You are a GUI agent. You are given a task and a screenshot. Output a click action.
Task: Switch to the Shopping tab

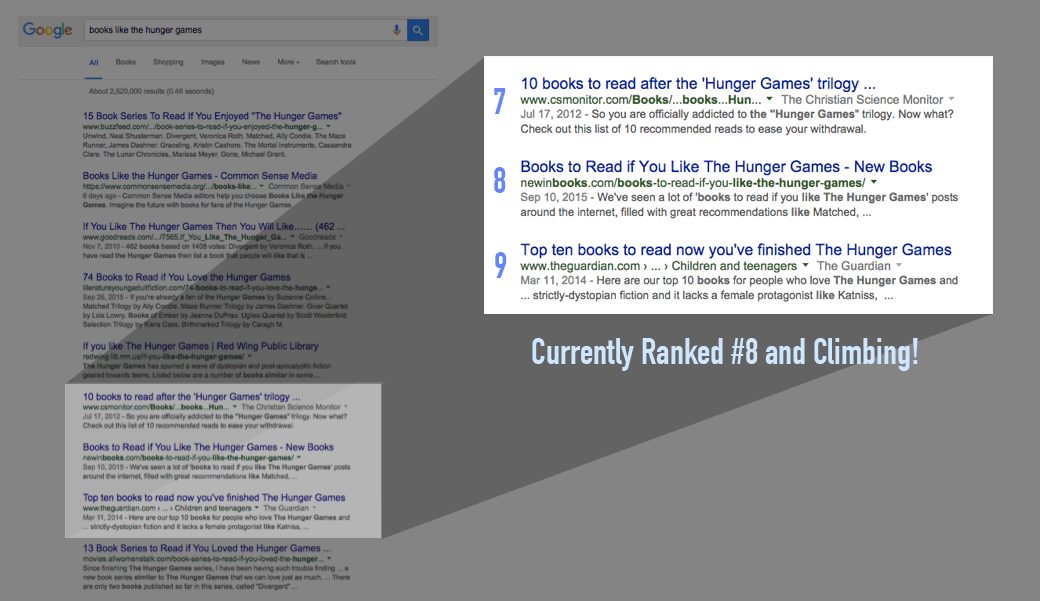(x=168, y=62)
